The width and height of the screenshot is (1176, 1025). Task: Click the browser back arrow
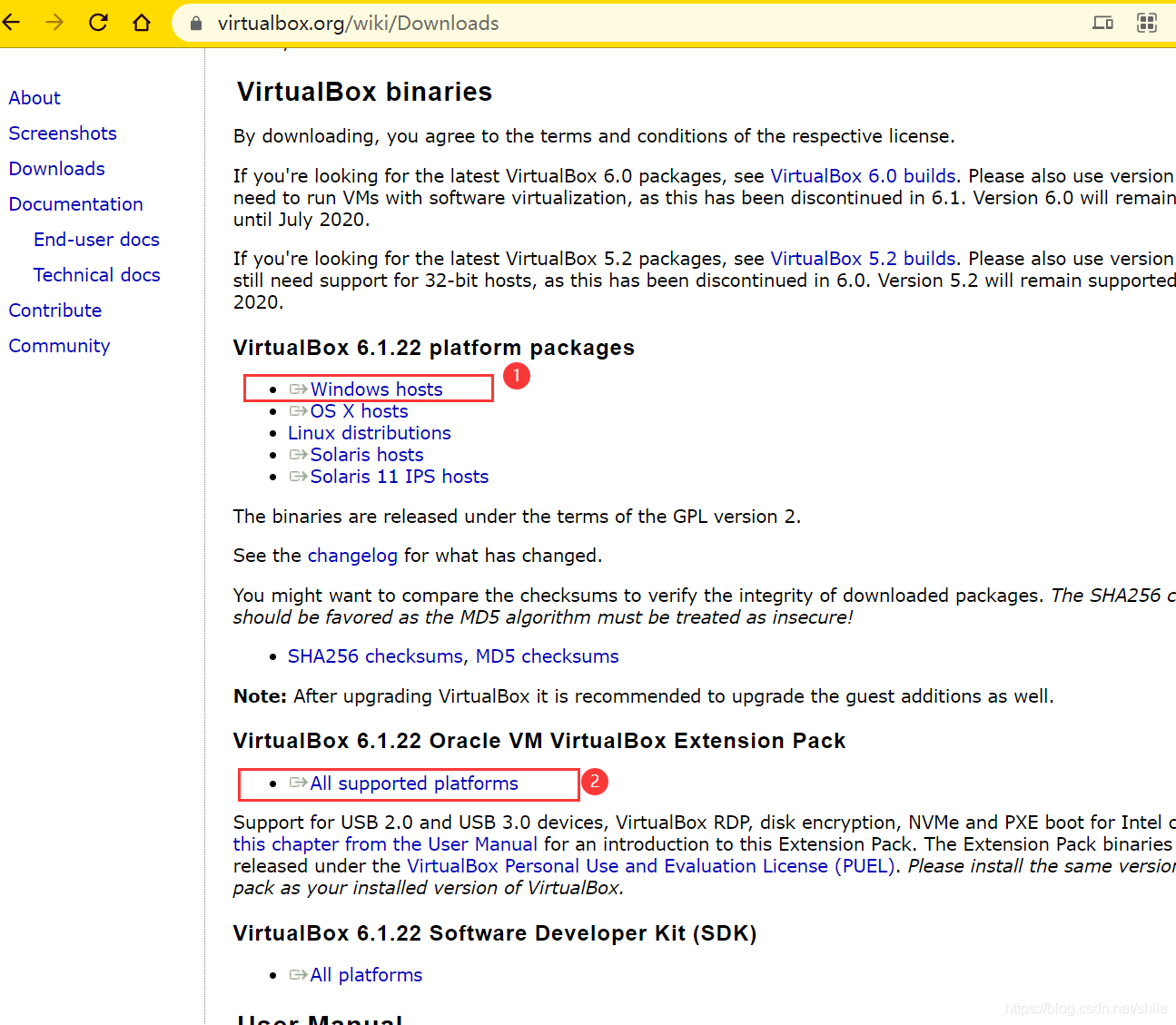(11, 22)
